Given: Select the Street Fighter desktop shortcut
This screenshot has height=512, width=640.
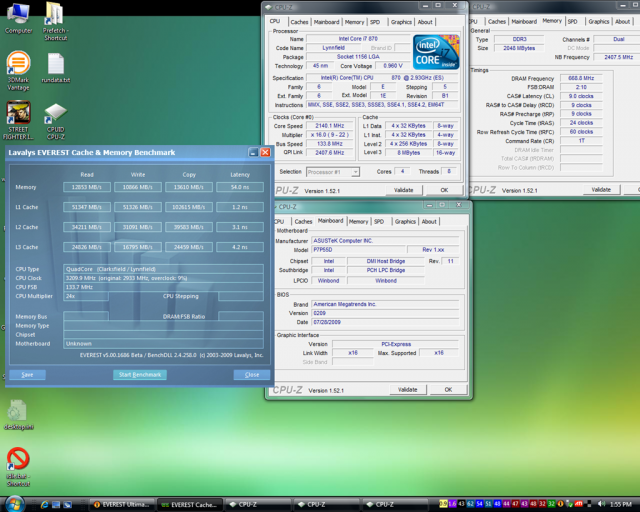Looking at the screenshot, I should 18,120.
